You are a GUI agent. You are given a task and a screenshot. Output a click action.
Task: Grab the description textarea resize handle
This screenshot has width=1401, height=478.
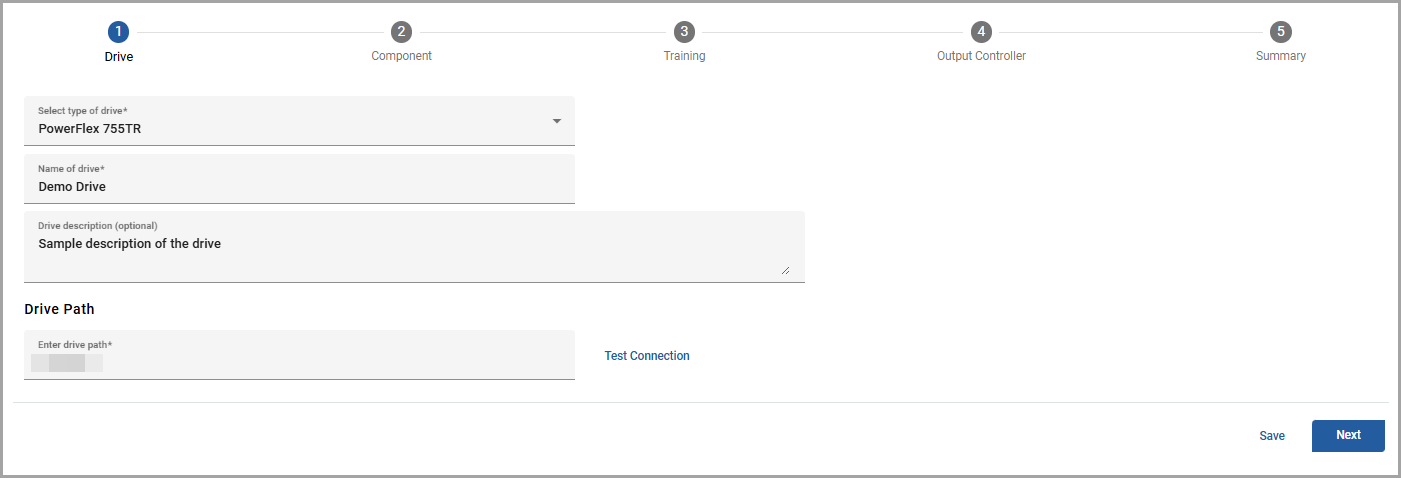coord(785,269)
